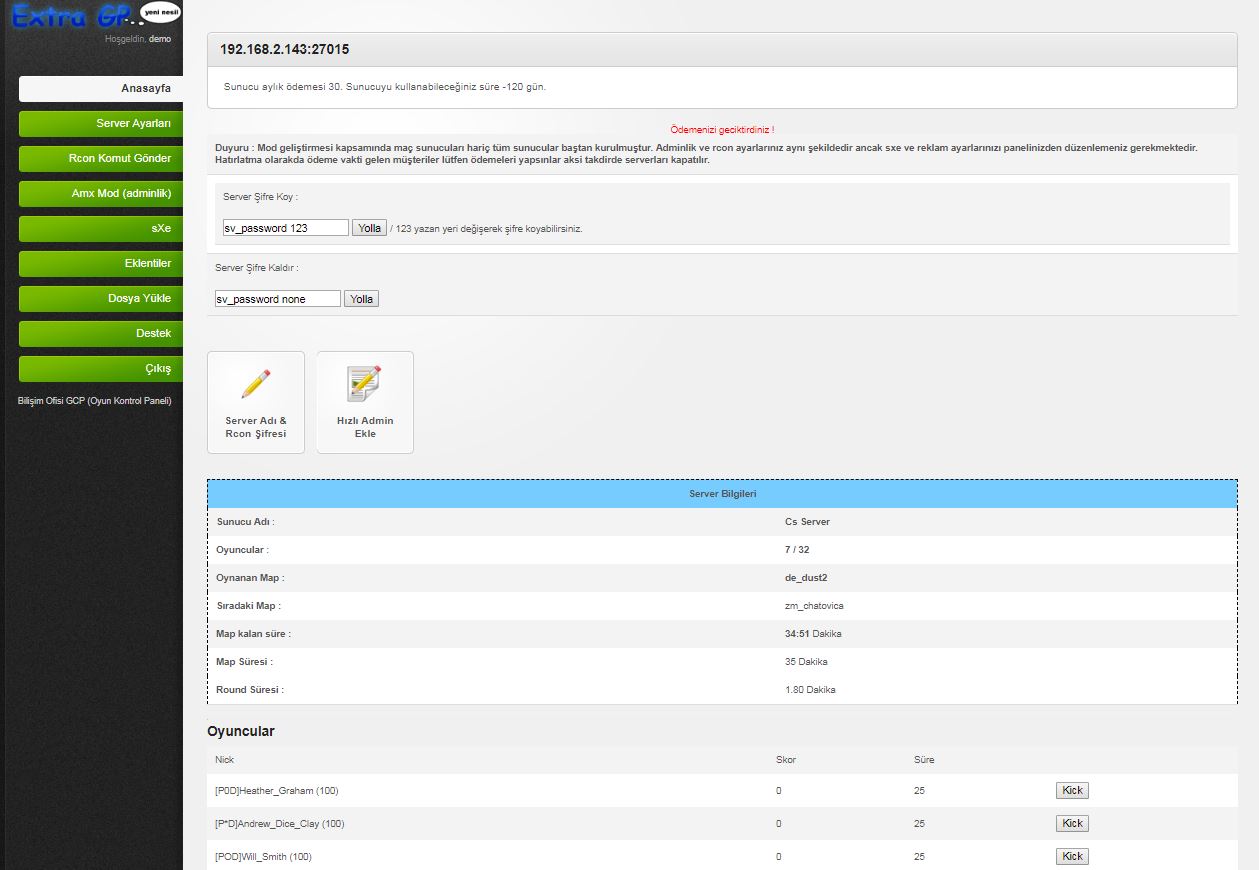
Task: Click the 34:51 Dakika remaining time
Action: point(813,634)
